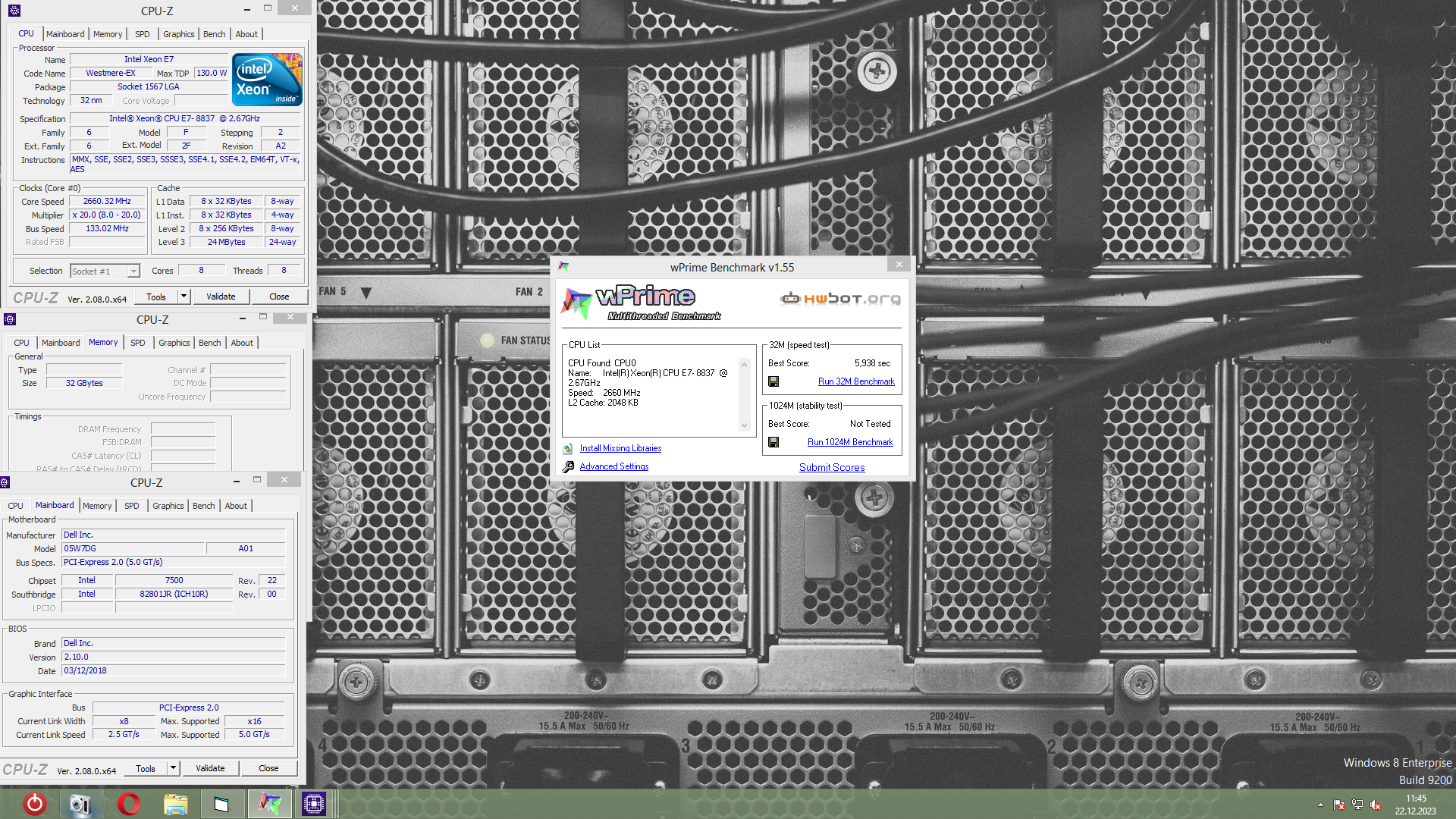
Task: Switch to Mainboard tab in top CPU-Z
Action: pyautogui.click(x=65, y=34)
